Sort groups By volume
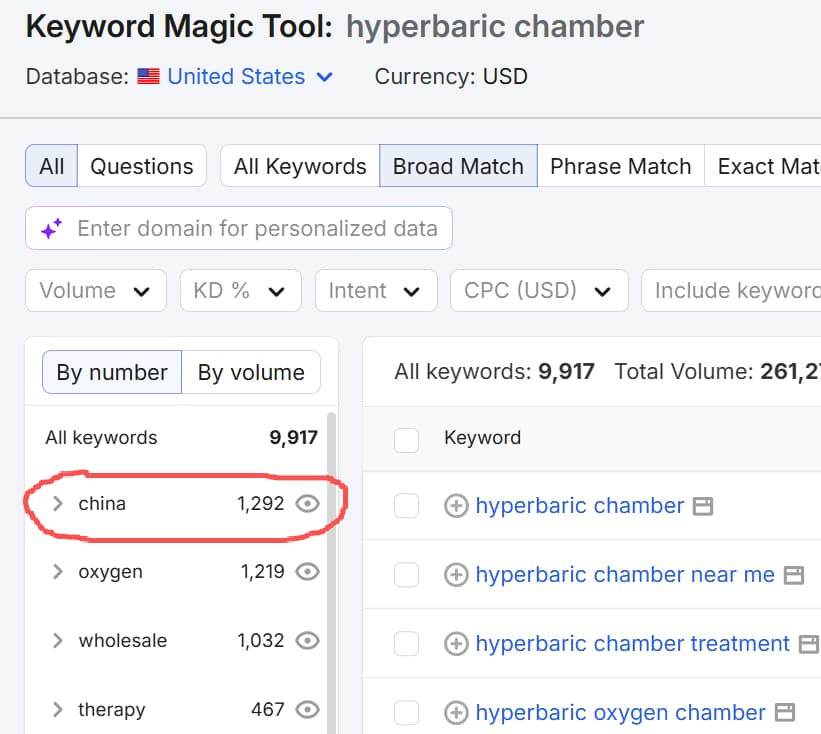Viewport: 821px width, 734px height. click(251, 372)
